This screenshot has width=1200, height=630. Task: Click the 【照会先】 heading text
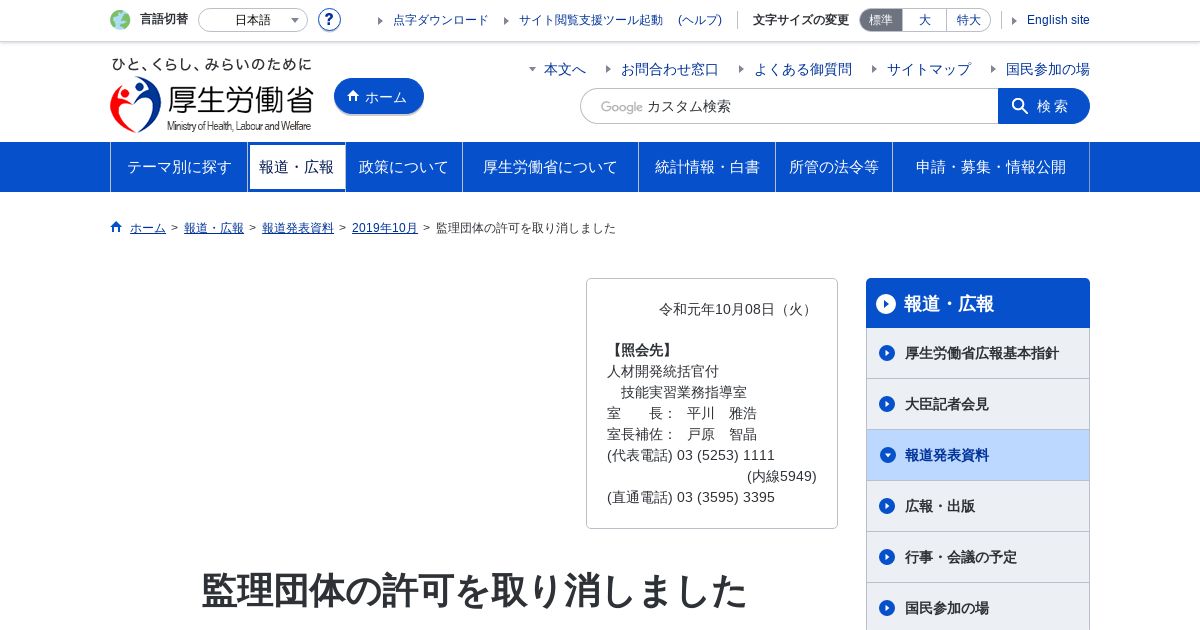point(642,350)
